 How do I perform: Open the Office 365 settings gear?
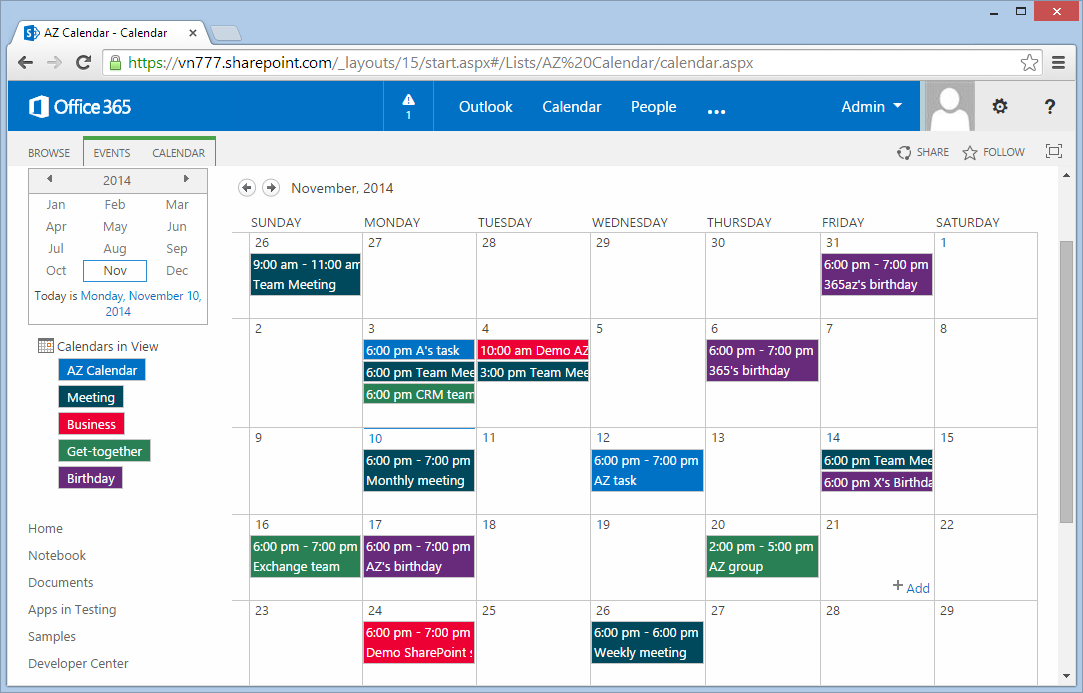999,106
